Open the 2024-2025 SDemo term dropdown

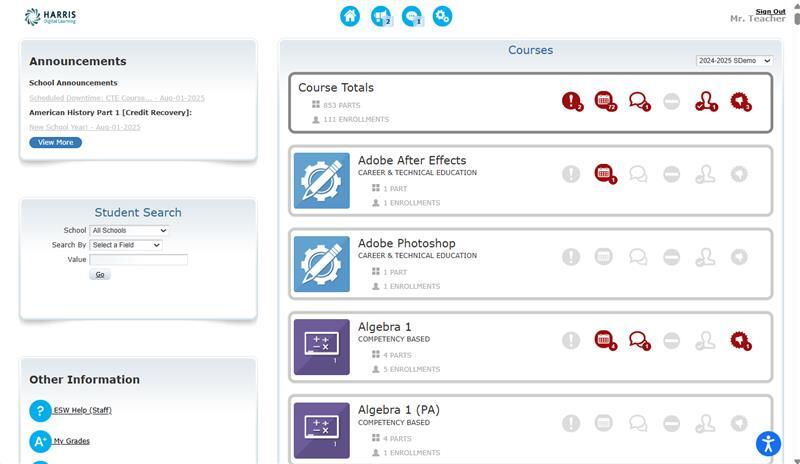coord(734,61)
